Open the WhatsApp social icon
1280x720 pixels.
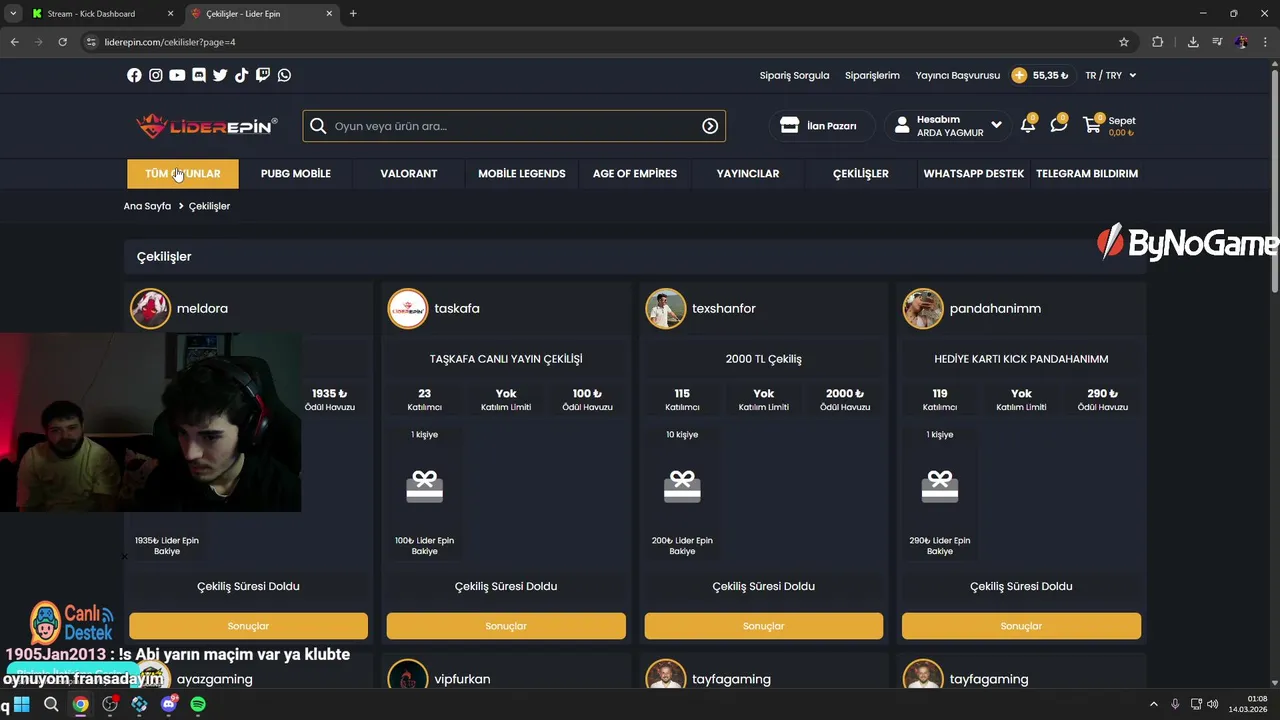tap(285, 75)
